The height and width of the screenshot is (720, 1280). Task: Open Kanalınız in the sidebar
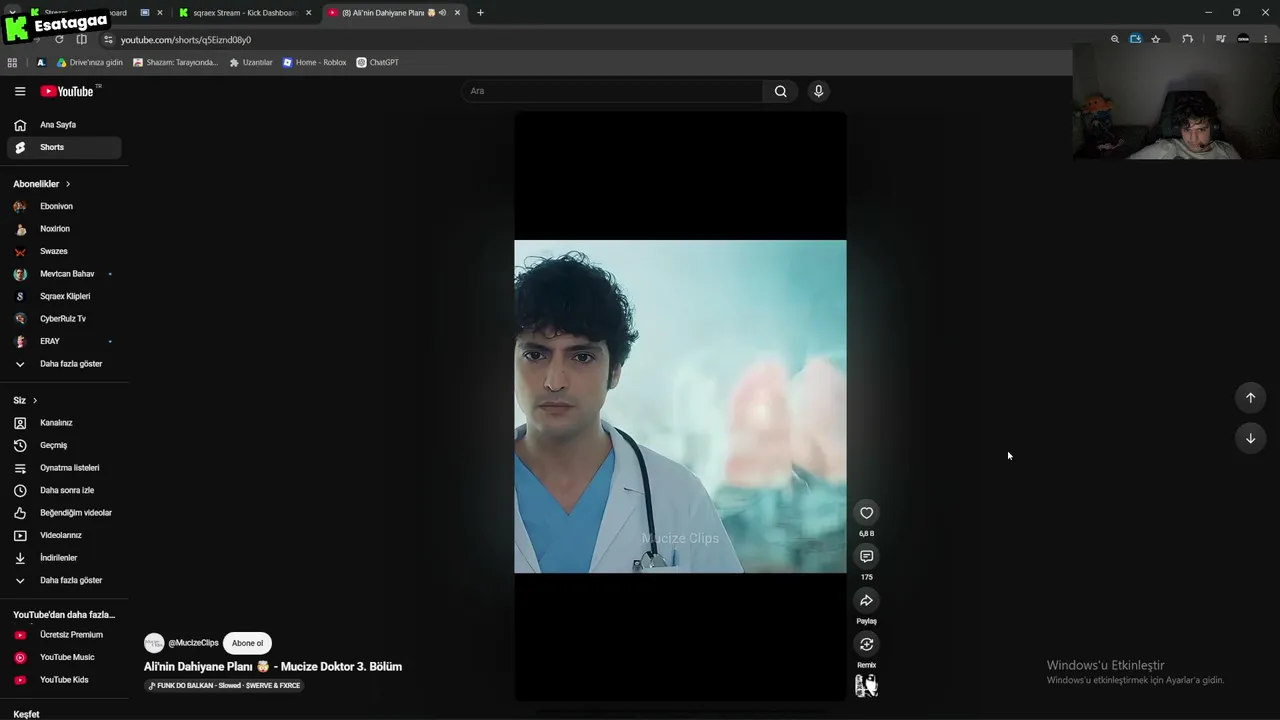pos(64,423)
